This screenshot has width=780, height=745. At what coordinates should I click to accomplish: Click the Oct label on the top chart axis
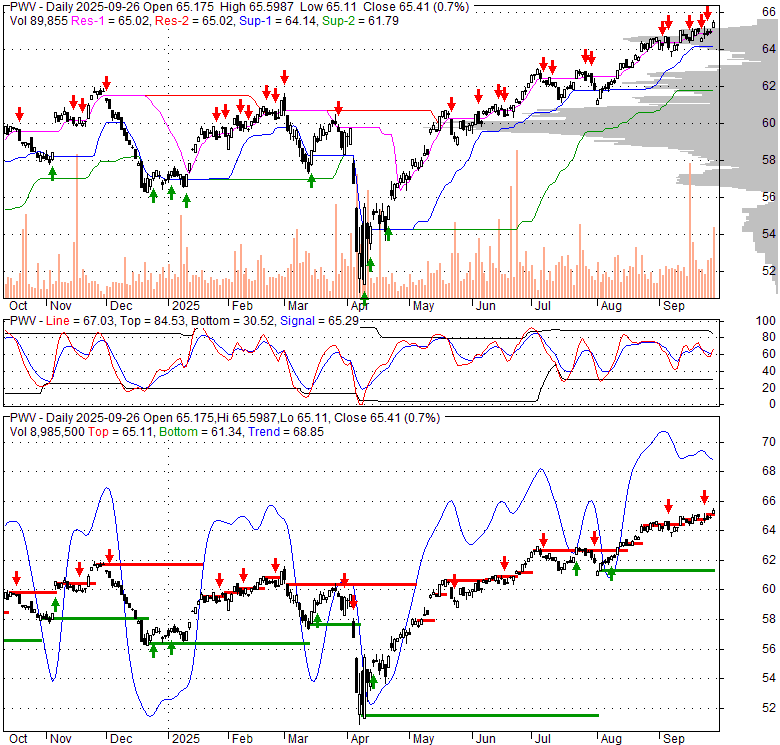pos(18,306)
